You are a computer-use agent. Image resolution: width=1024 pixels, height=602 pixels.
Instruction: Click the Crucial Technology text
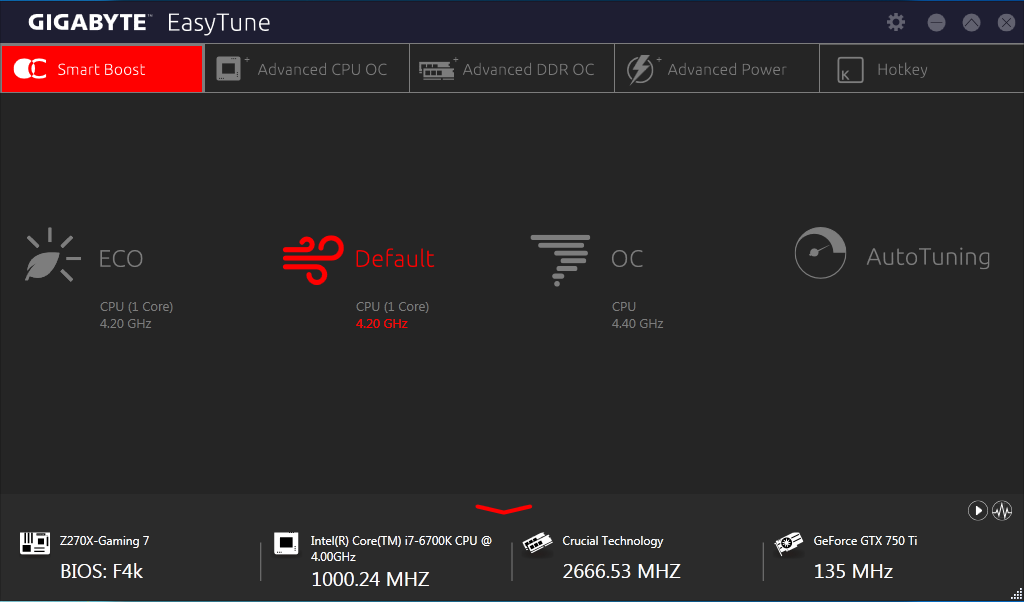[x=613, y=541]
